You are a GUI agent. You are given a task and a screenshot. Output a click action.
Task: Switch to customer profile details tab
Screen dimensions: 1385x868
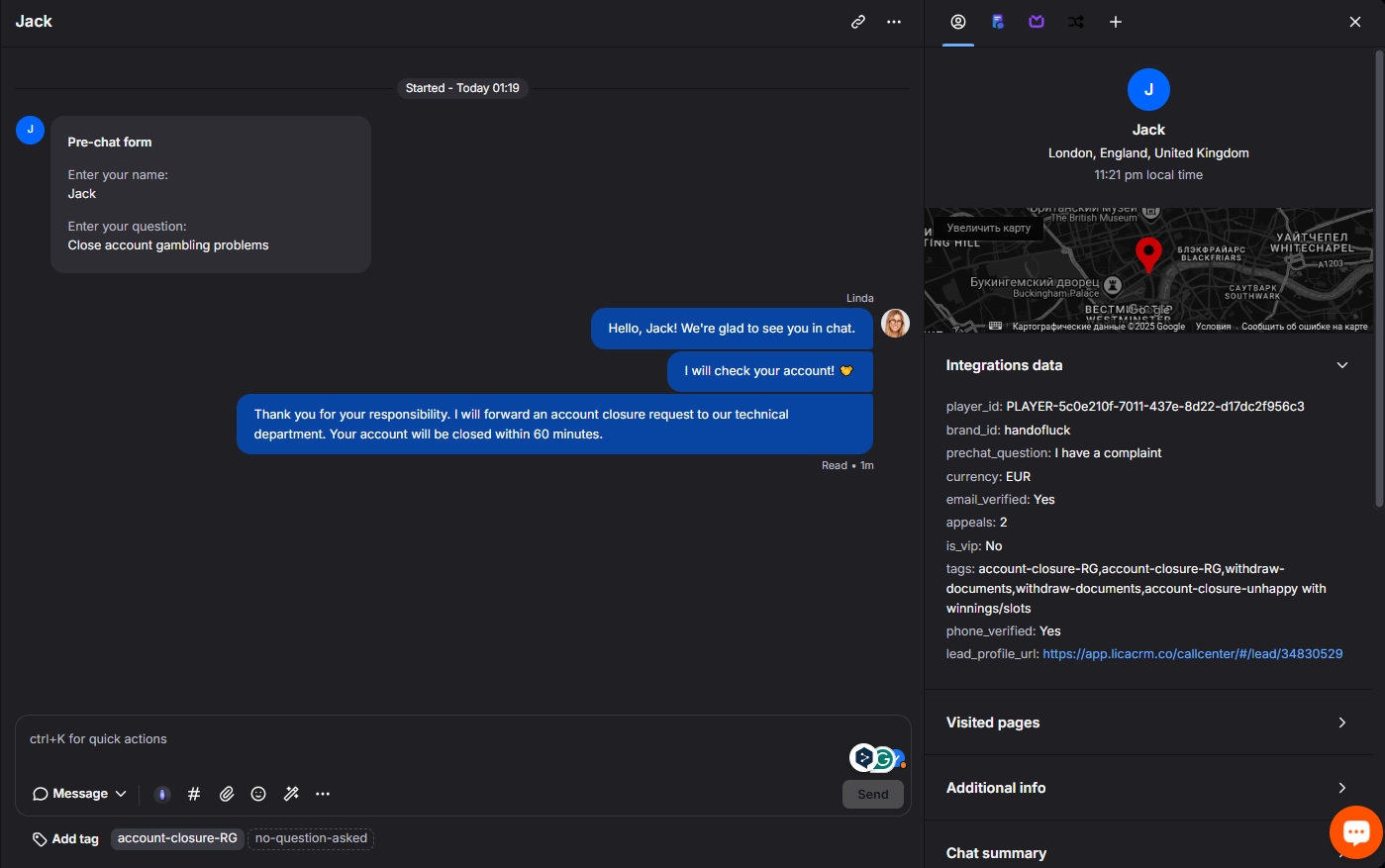pyautogui.click(x=958, y=22)
